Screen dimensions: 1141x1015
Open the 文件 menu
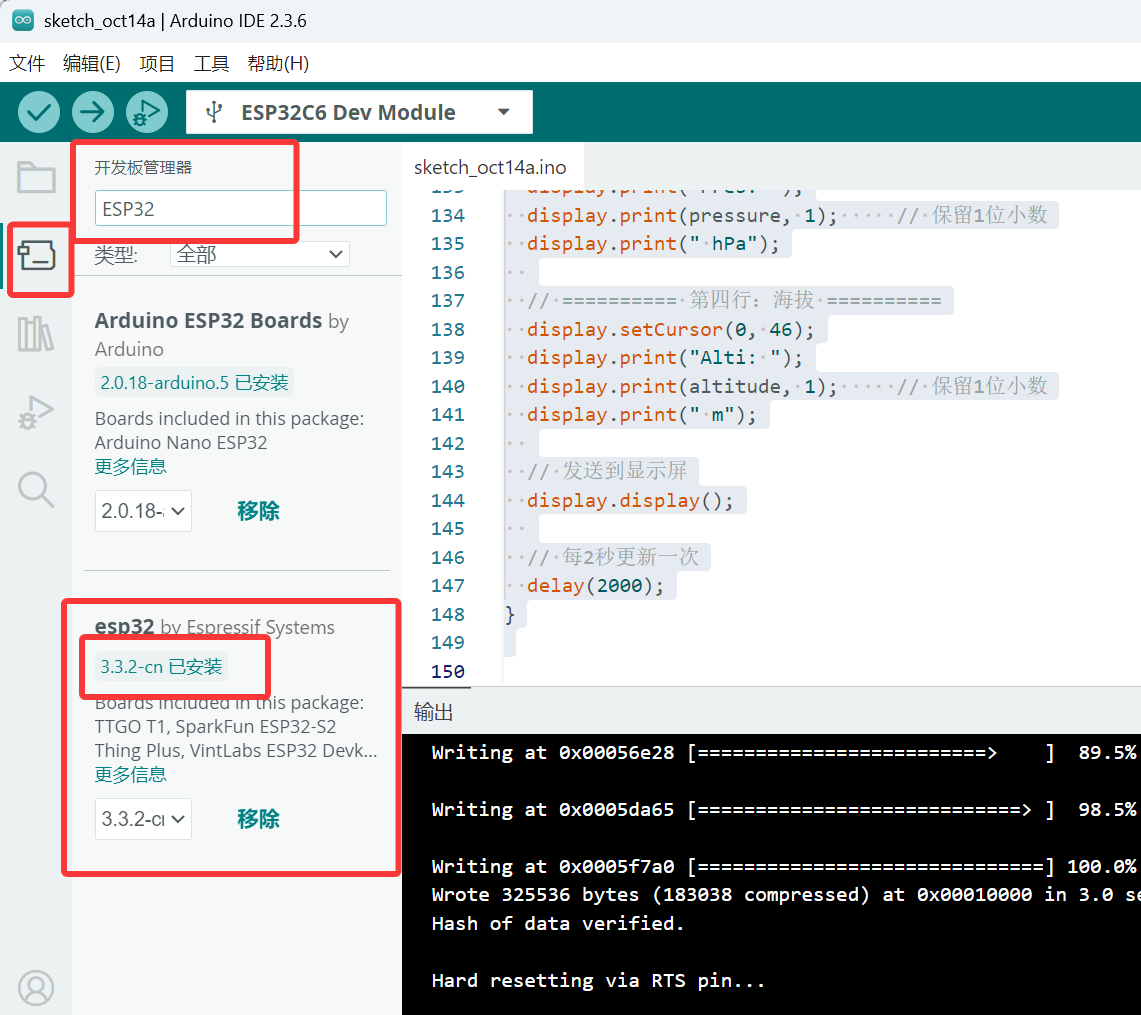(27, 64)
